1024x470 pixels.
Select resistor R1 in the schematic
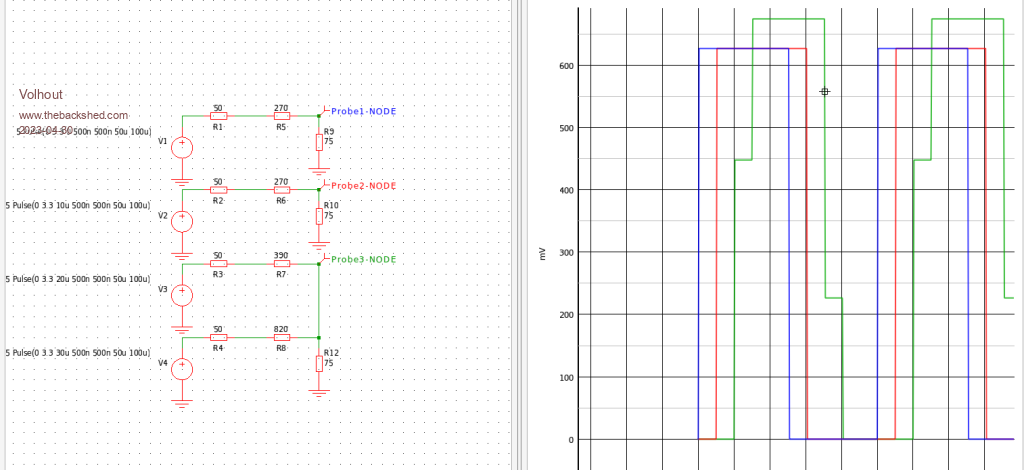(x=218, y=116)
